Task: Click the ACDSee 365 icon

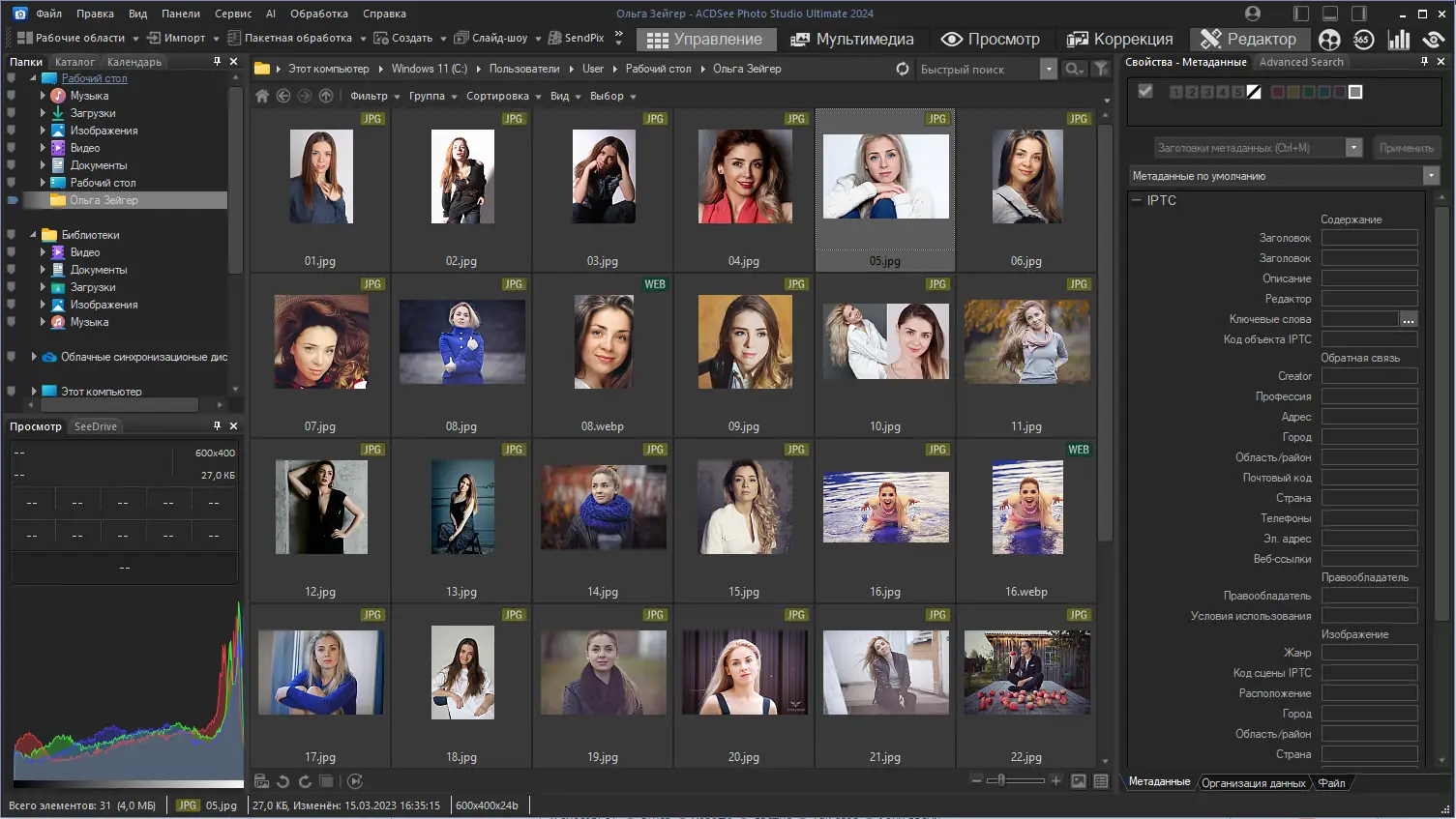Action: tap(1363, 40)
